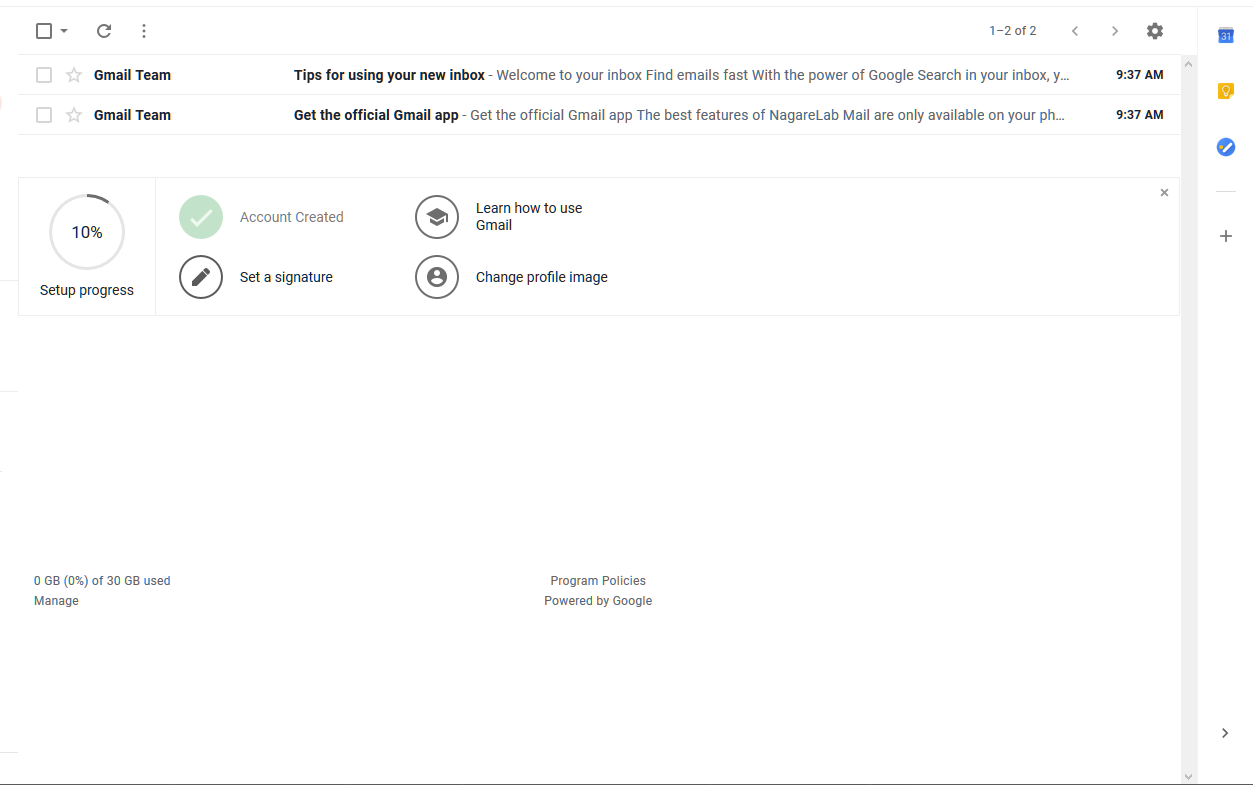Click the graduation cap Learn Gmail icon

pyautogui.click(x=437, y=217)
